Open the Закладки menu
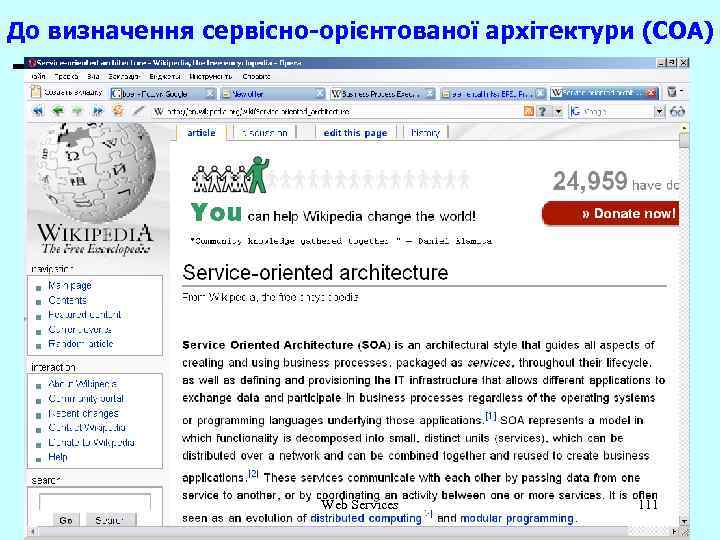The width and height of the screenshot is (720, 540). [x=124, y=77]
